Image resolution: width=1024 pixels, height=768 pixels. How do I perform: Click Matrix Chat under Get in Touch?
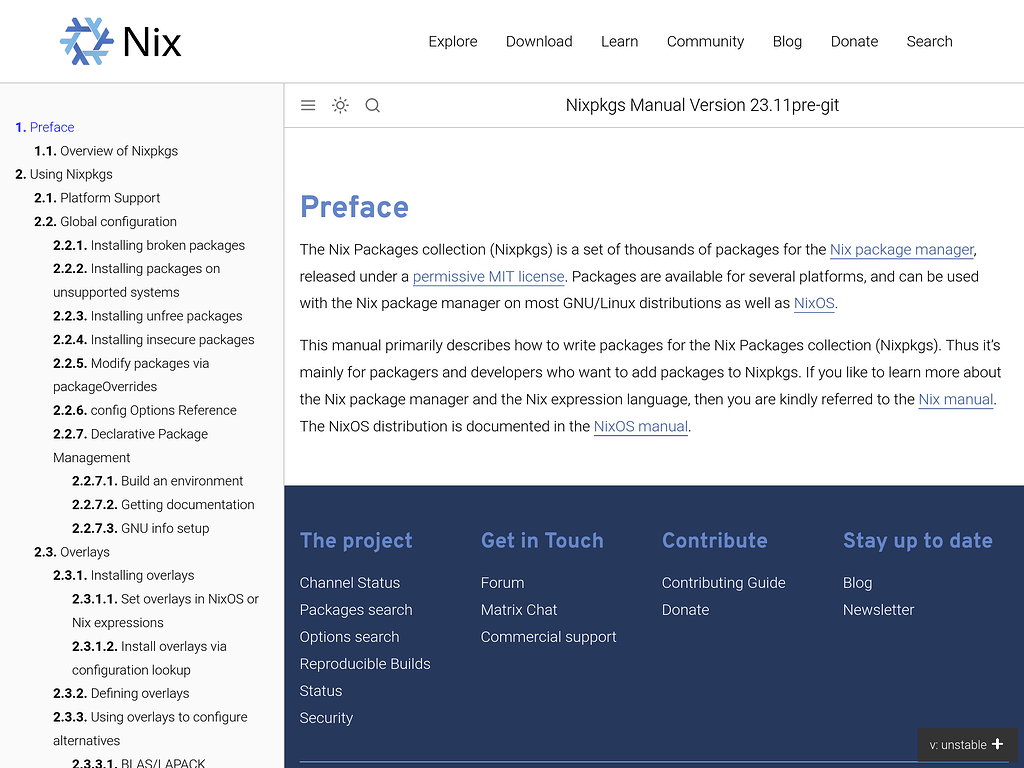click(519, 609)
